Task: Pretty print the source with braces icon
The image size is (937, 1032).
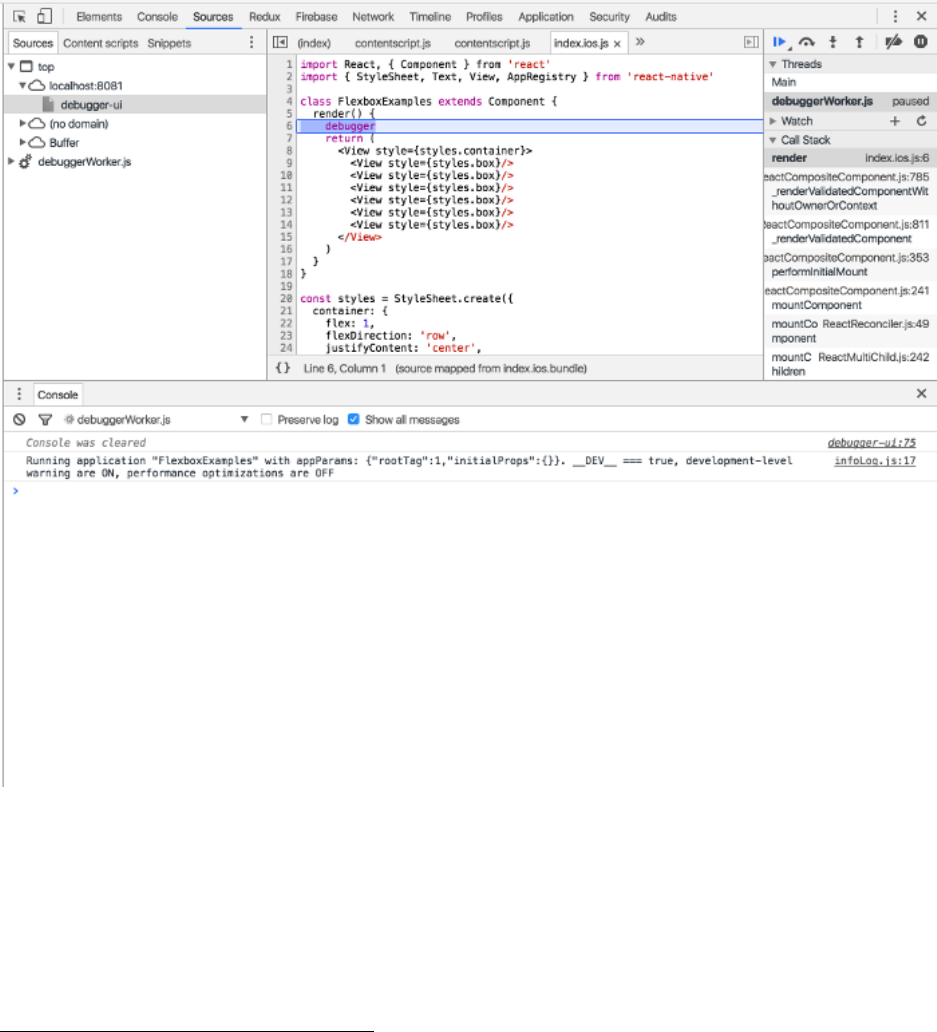Action: tap(283, 369)
